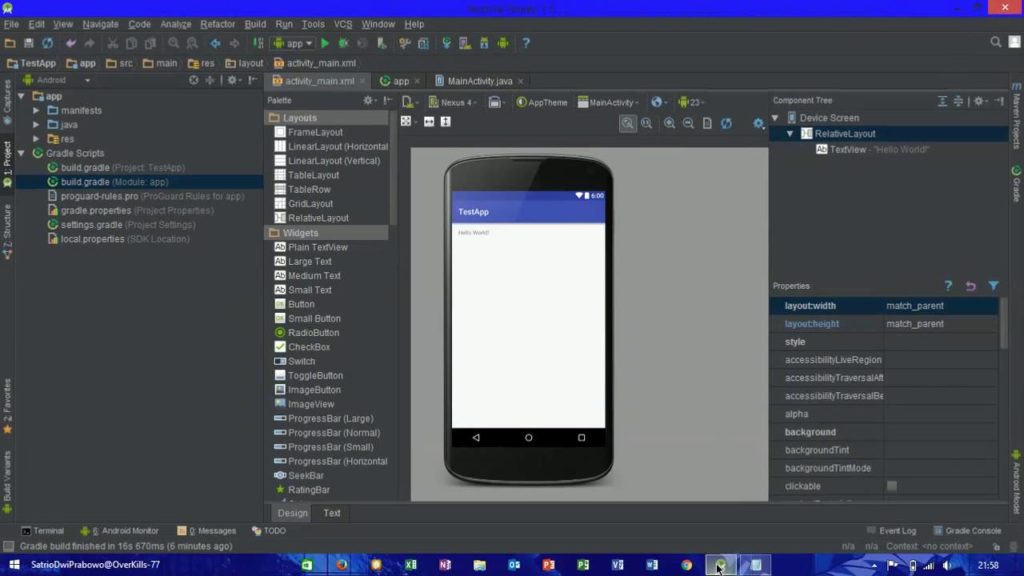Screen dimensions: 1024x576
Task: Open Windows Start button
Action: click(x=14, y=564)
